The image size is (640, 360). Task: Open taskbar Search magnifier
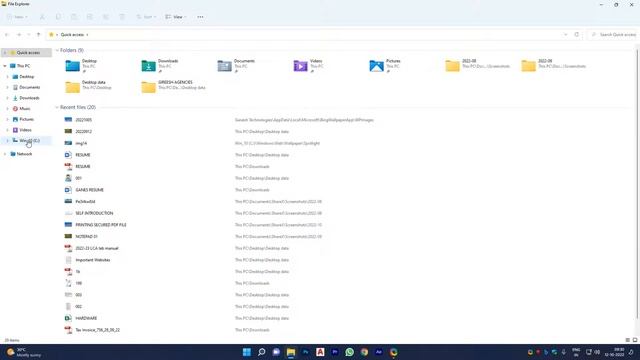[x=262, y=352]
